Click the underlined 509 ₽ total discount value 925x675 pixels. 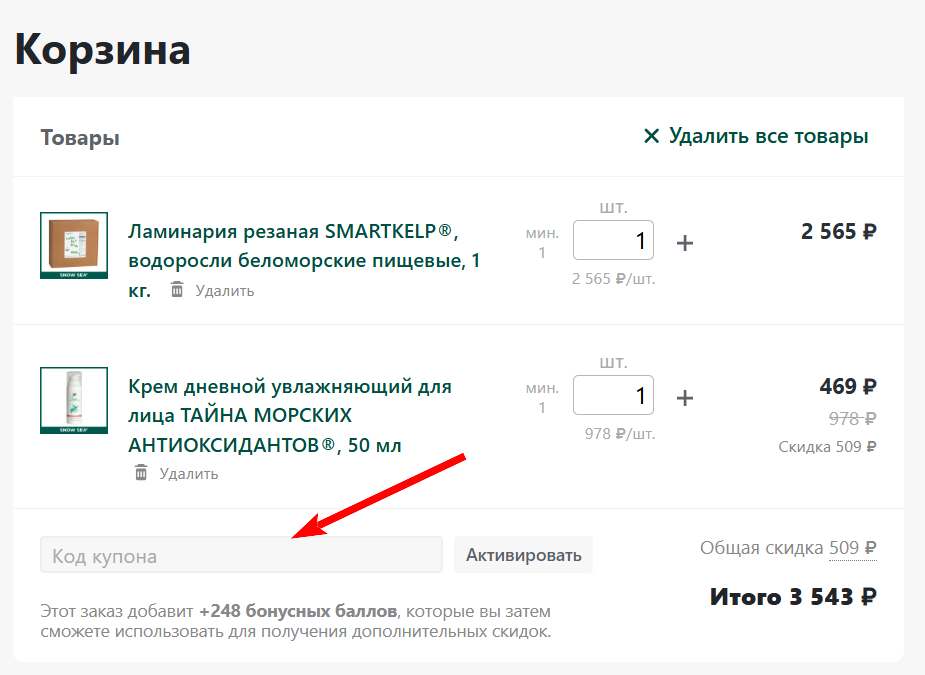(852, 548)
